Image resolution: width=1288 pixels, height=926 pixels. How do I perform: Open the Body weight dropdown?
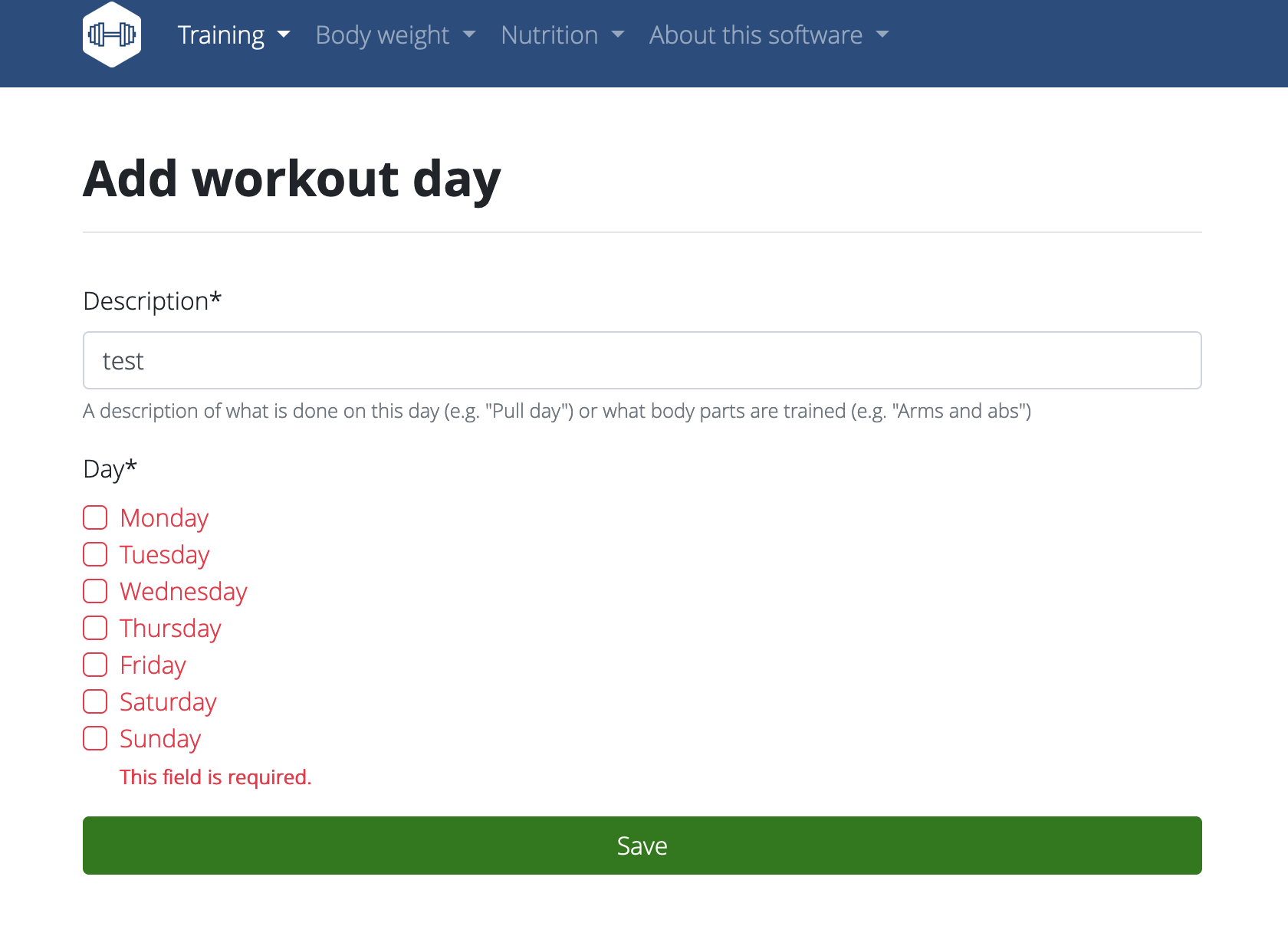click(395, 34)
